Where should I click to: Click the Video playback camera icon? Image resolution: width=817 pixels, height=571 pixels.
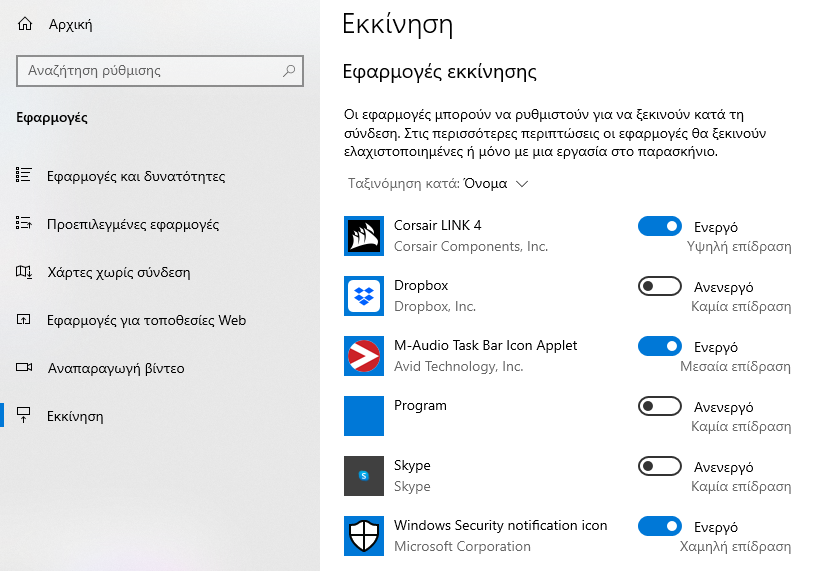point(23,368)
